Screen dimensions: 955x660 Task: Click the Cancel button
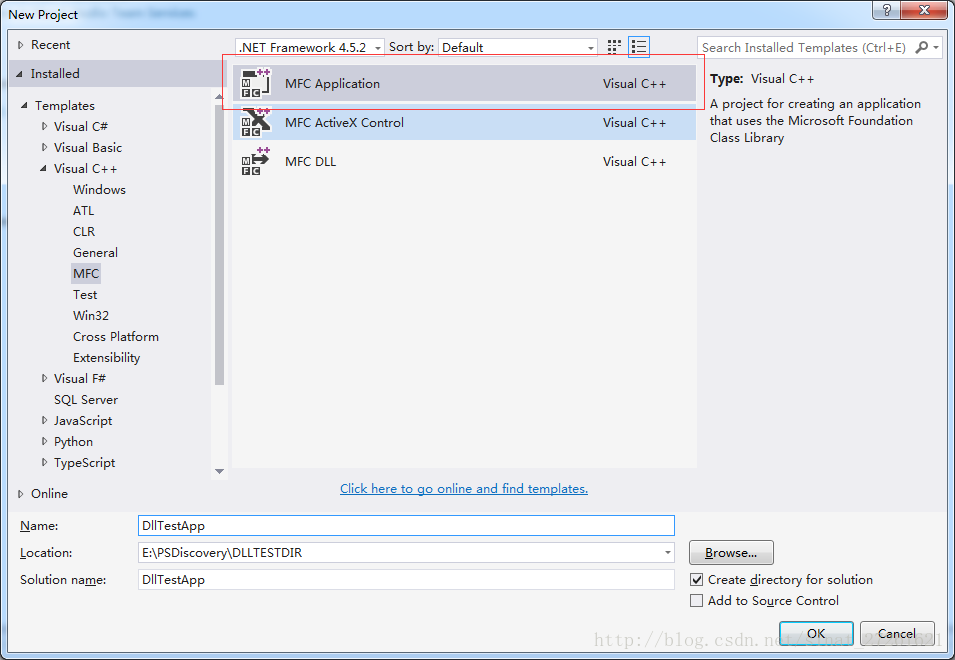tap(897, 633)
